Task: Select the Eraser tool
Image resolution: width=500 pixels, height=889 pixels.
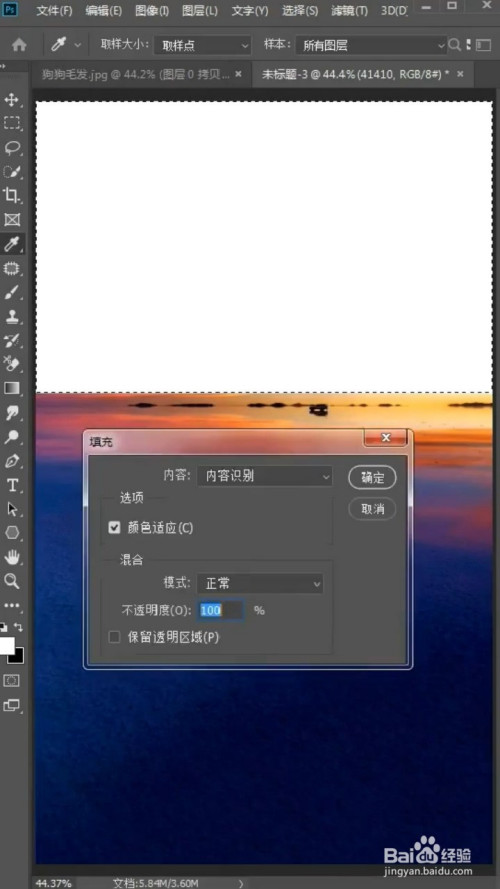Action: (x=11, y=364)
